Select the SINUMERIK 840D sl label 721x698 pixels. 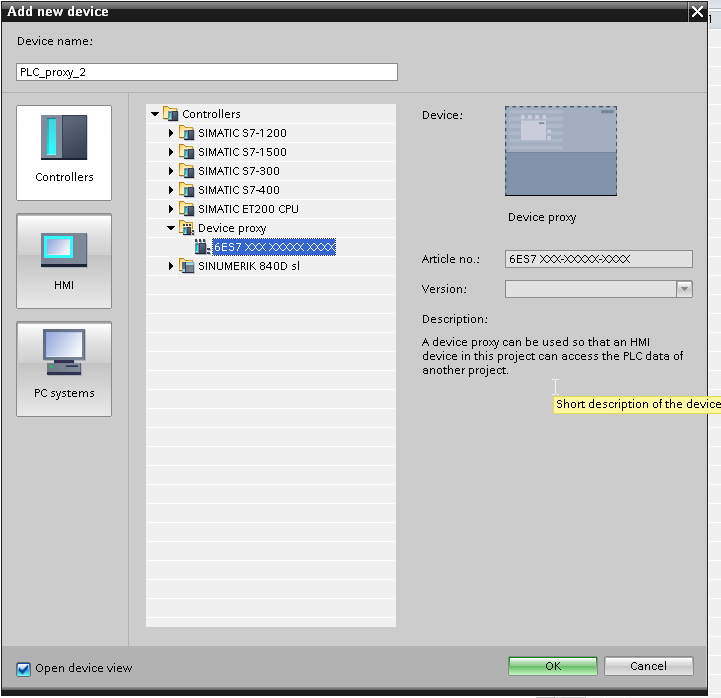[249, 266]
